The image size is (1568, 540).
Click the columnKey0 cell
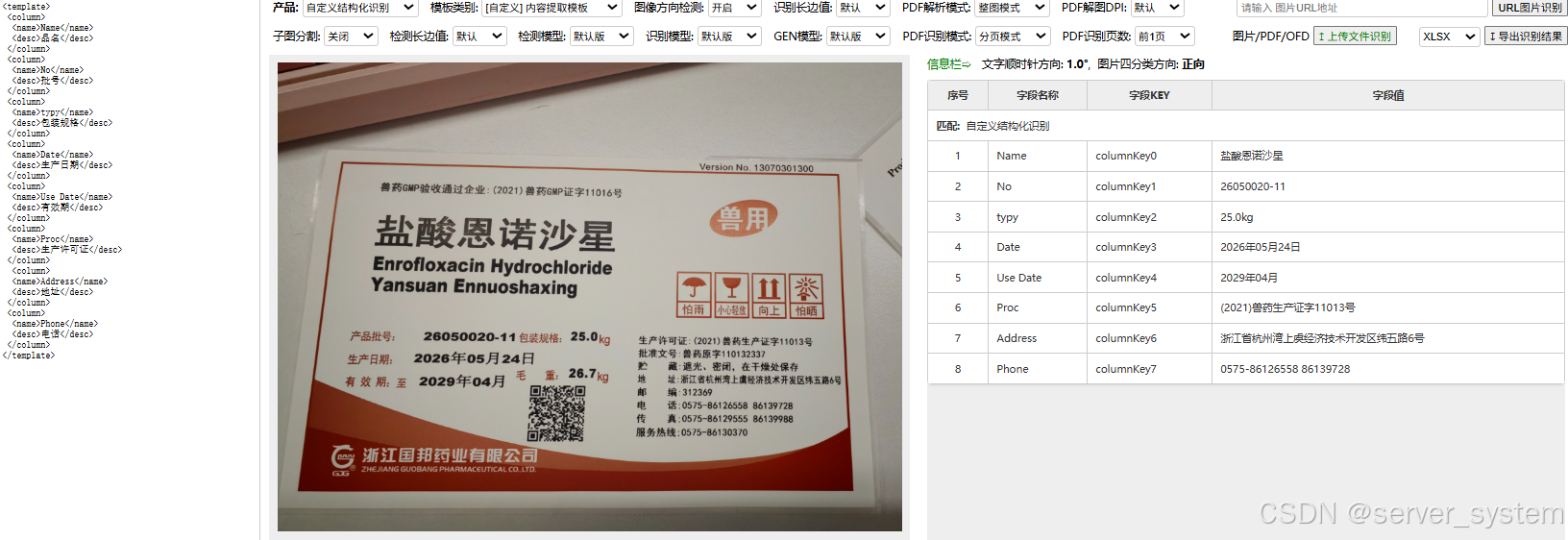click(x=1149, y=156)
